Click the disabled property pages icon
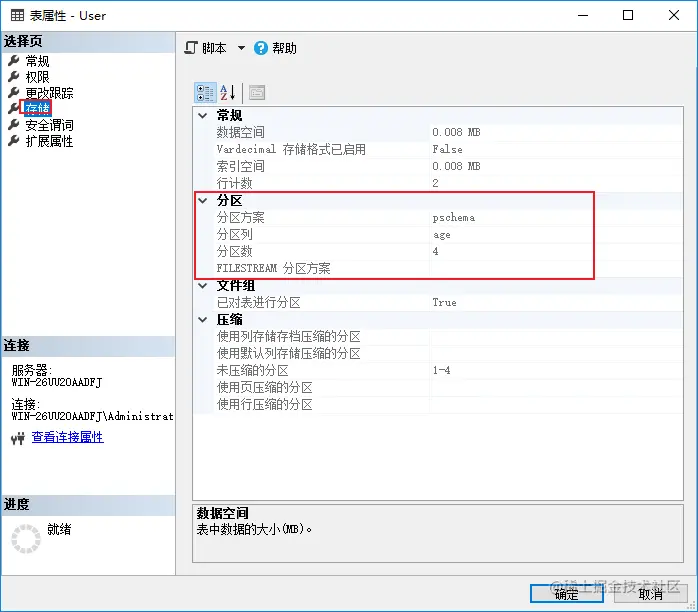The height and width of the screenshot is (612, 698). 257,93
